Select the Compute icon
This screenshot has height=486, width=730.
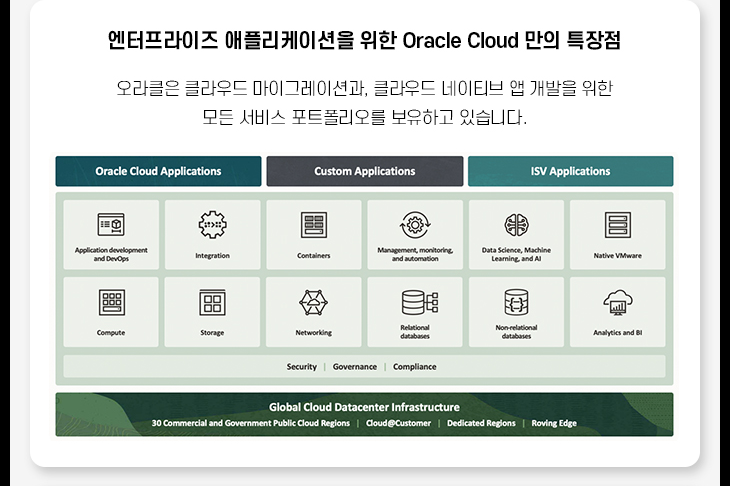[x=111, y=302]
